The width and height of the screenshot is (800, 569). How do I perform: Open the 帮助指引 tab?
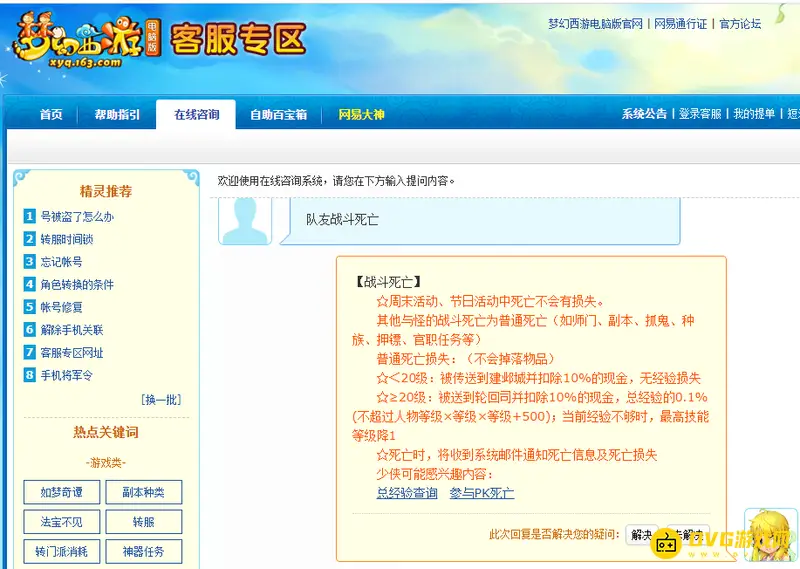tap(117, 114)
